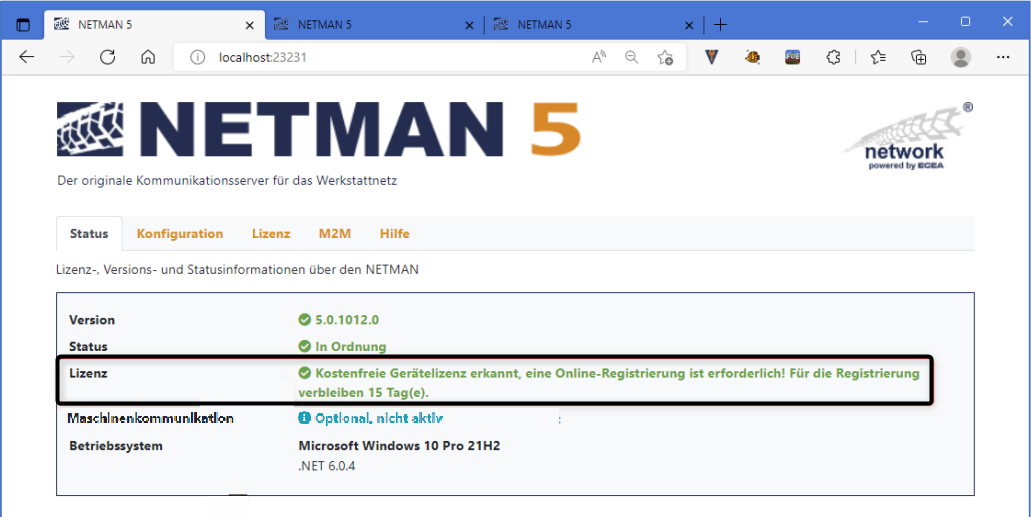Screen dimensions: 1031x517
Task: Click version number 5.0.1012.0
Action: coord(347,320)
